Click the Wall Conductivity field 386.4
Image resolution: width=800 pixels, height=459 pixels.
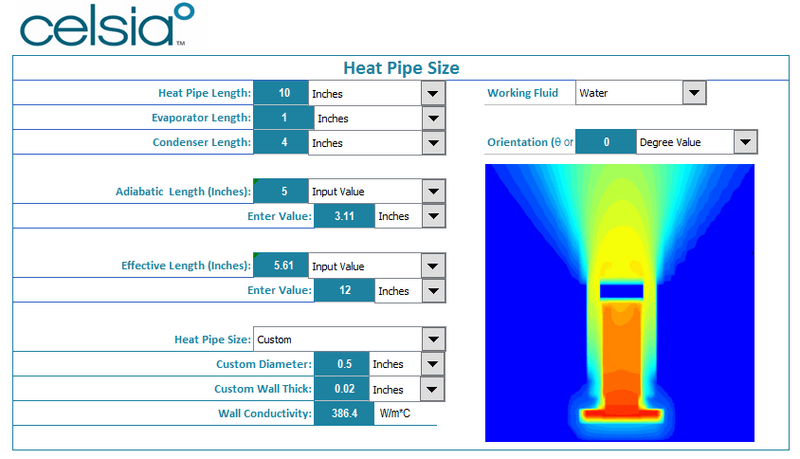344,413
